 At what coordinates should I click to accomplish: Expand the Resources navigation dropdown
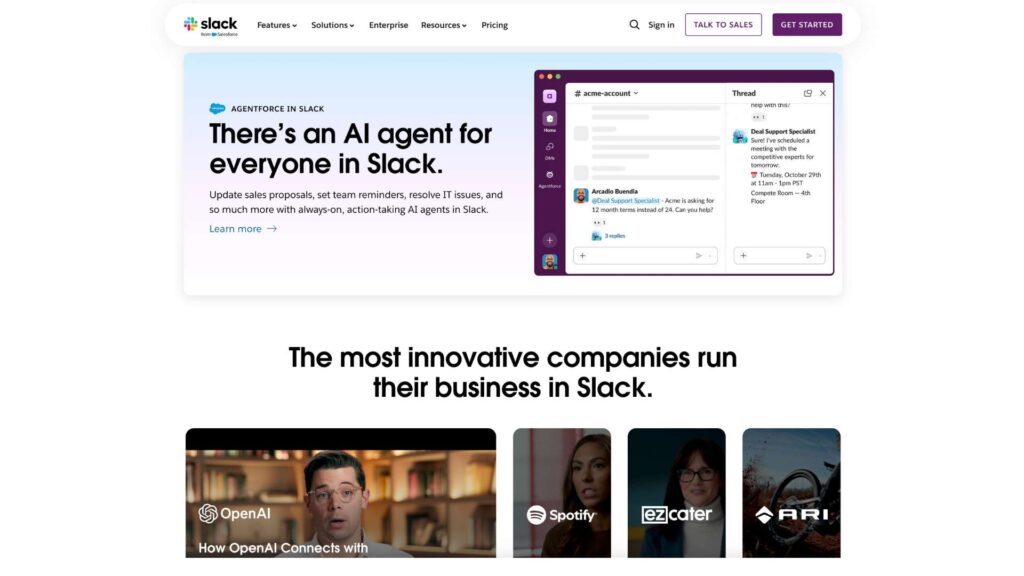click(x=442, y=24)
